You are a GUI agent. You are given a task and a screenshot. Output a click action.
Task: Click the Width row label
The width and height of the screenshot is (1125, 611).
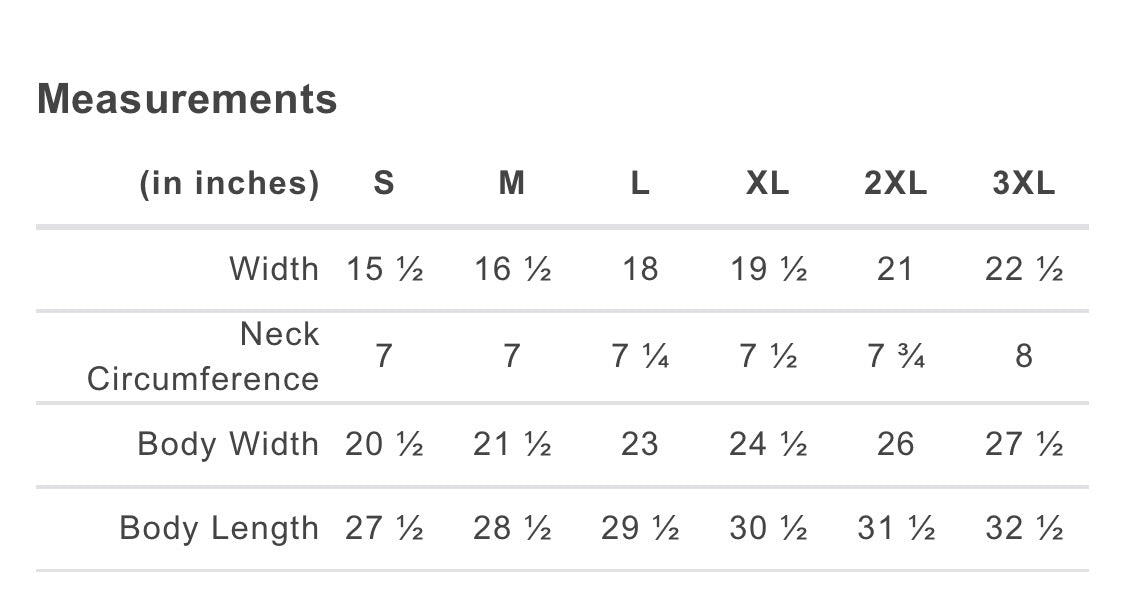[x=274, y=269]
